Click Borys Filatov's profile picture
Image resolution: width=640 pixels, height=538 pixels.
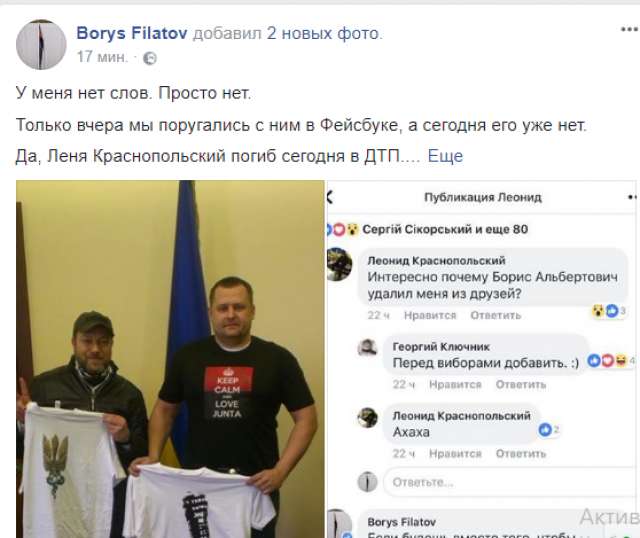[41, 44]
